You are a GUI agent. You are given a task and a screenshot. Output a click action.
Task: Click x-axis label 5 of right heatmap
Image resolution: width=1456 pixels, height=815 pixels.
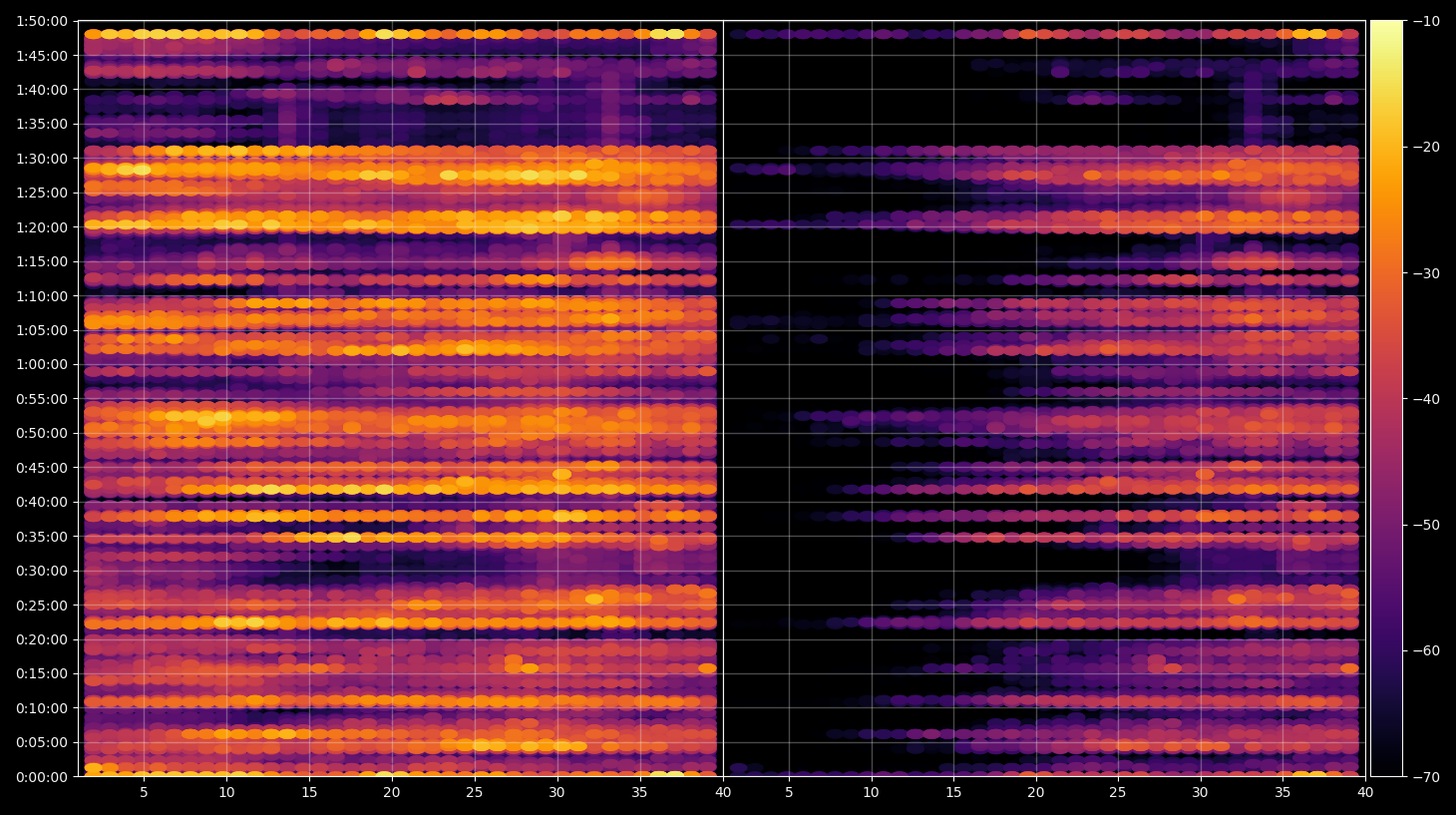point(789,792)
